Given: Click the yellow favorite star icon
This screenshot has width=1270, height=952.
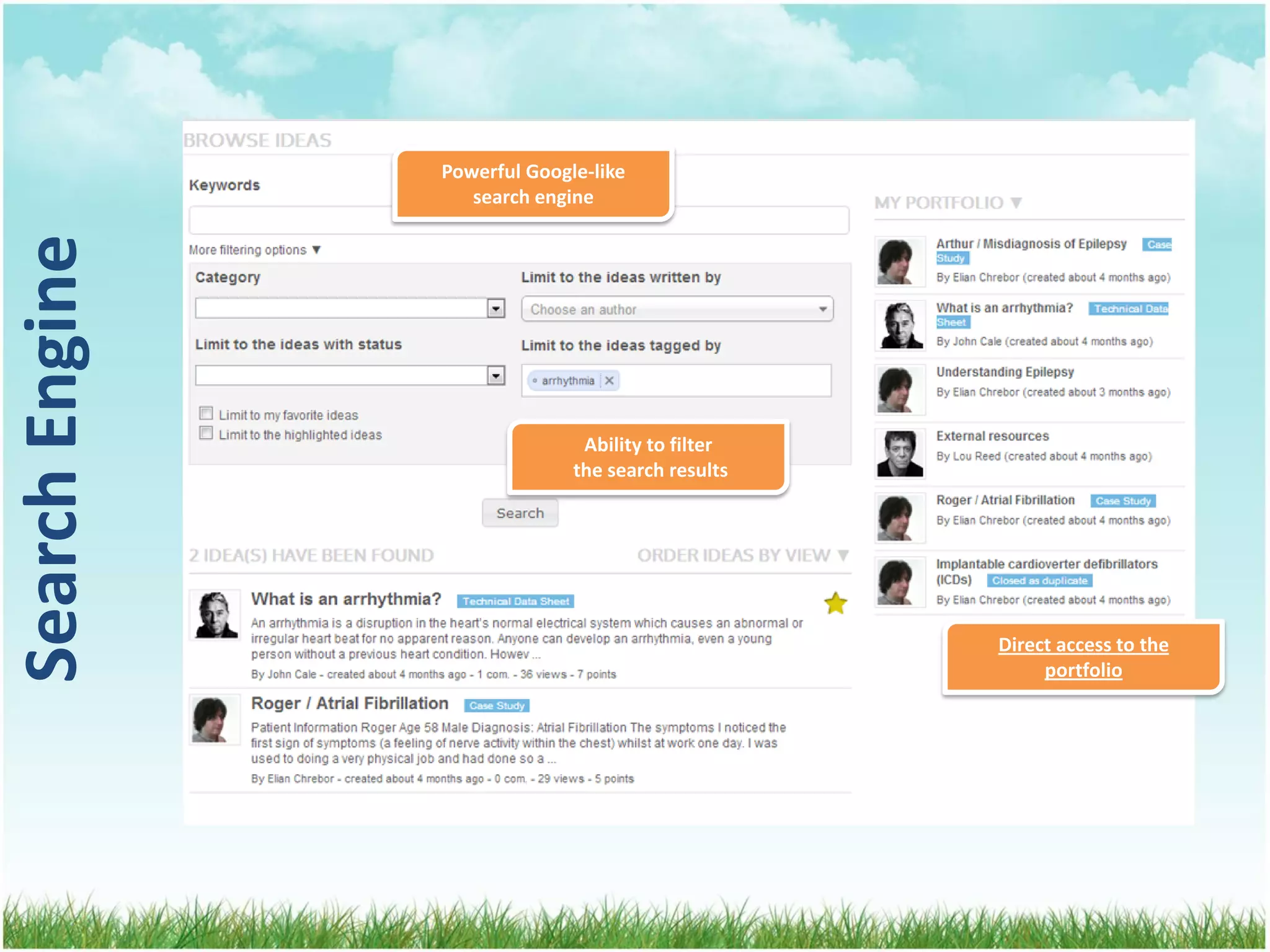Looking at the screenshot, I should coord(835,603).
